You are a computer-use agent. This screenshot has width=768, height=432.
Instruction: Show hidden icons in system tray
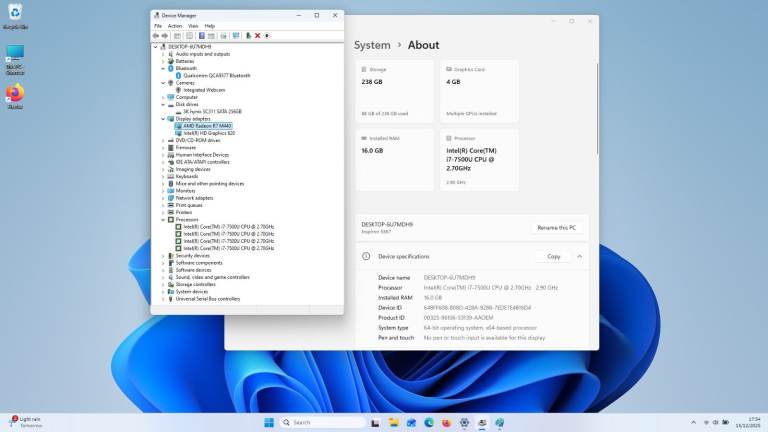(692, 422)
